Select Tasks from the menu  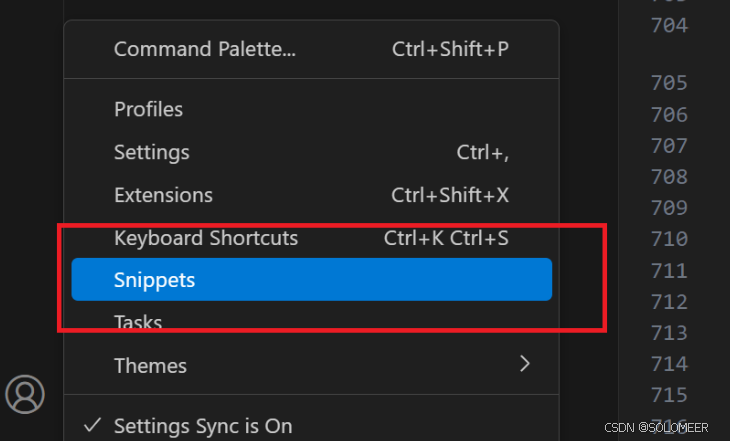(138, 322)
